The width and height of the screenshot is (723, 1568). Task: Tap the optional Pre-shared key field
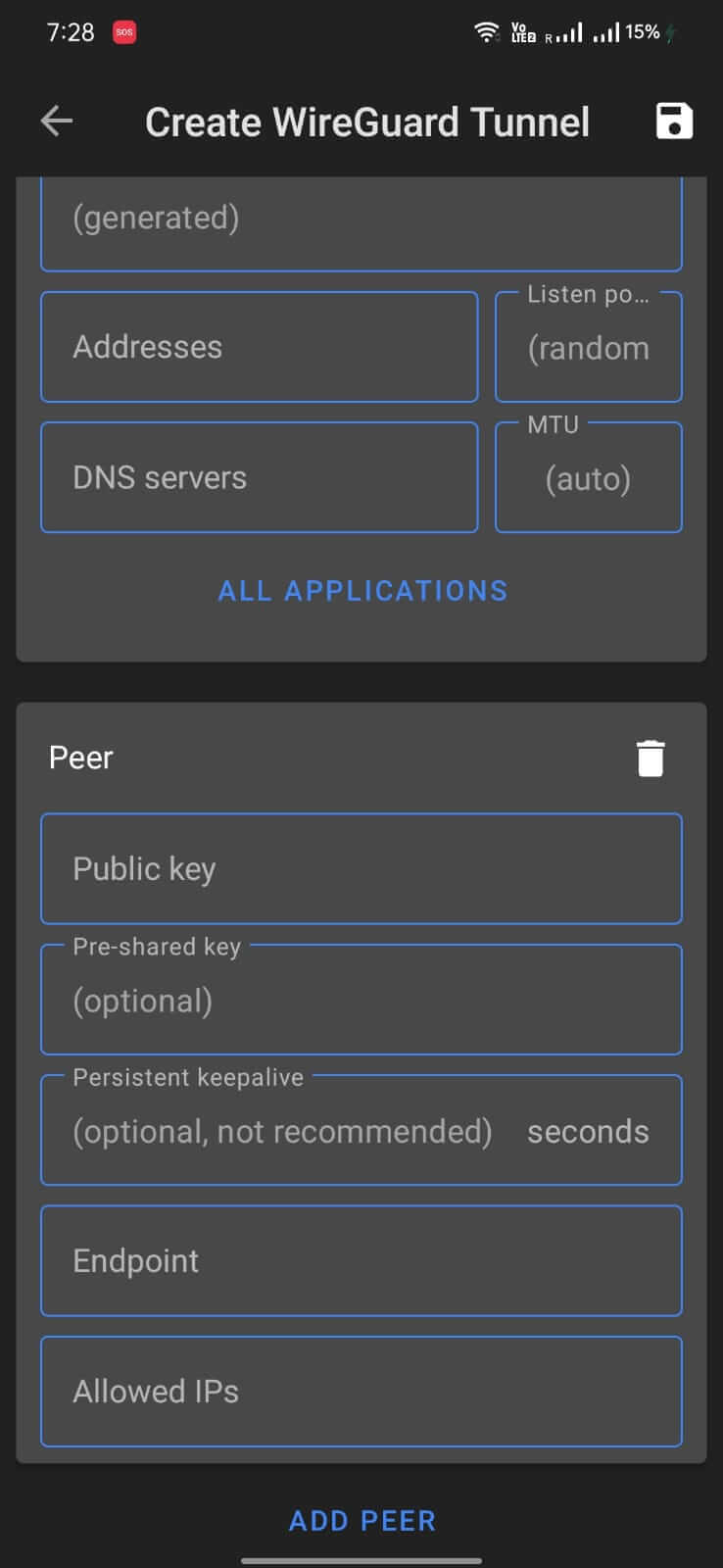click(361, 1000)
